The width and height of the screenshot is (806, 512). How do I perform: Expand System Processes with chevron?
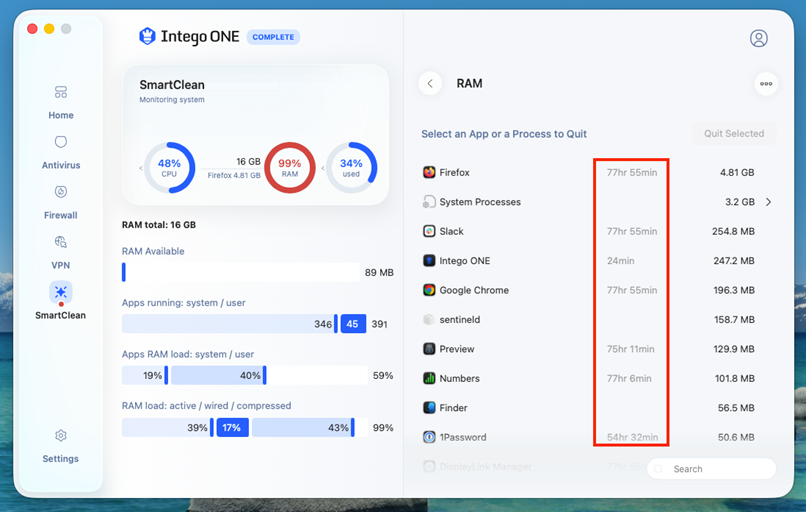(x=768, y=202)
